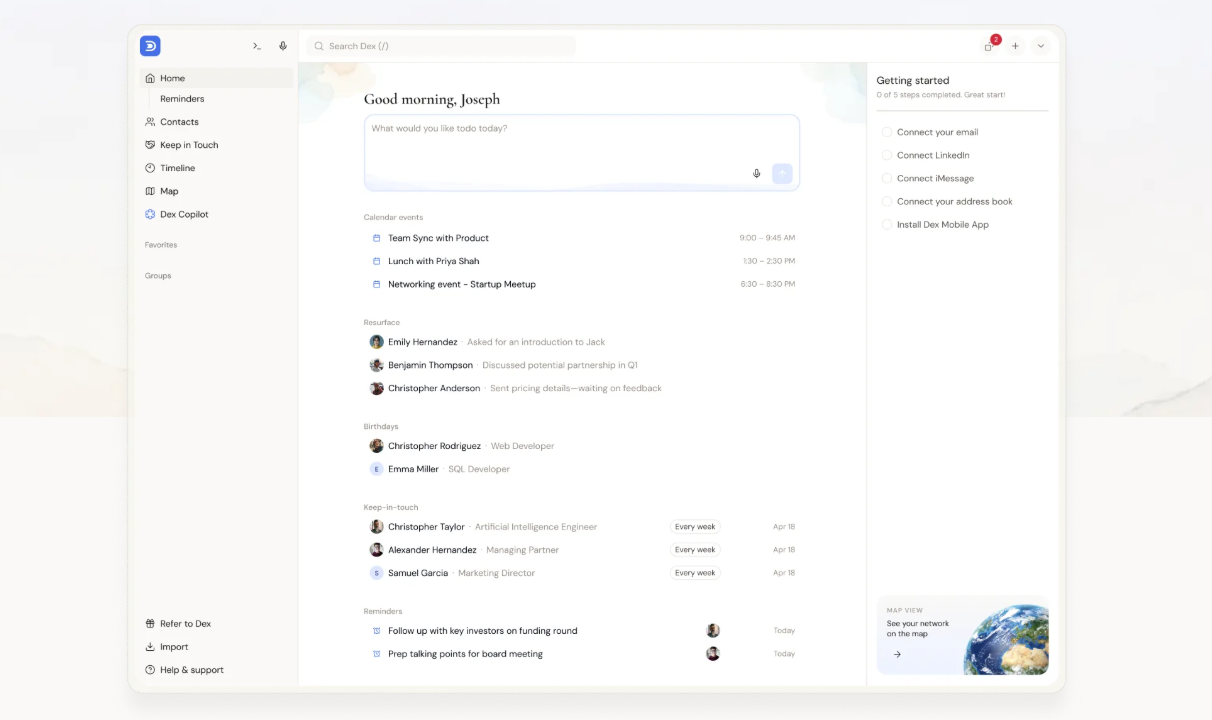Viewport: 1212px width, 720px height.
Task: Click the Keep in Touch handshake icon
Action: (x=150, y=145)
